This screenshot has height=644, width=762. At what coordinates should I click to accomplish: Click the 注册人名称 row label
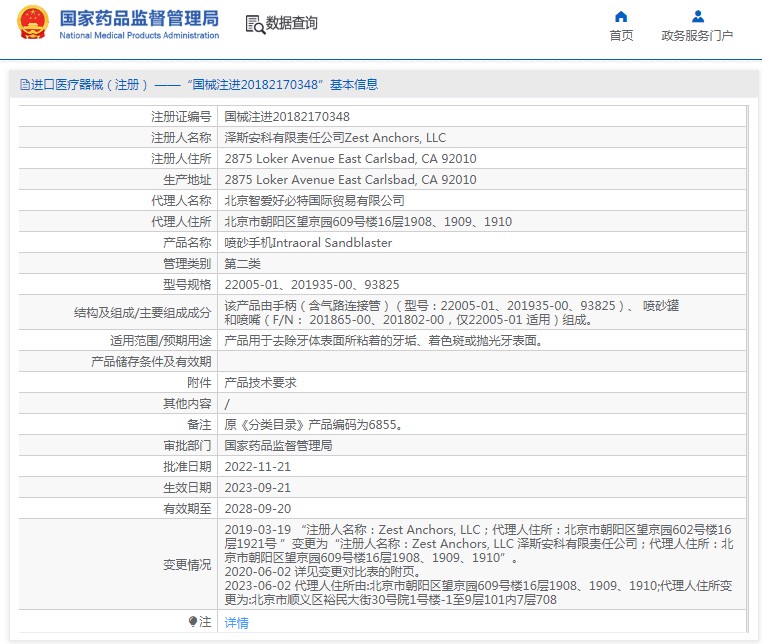181,138
